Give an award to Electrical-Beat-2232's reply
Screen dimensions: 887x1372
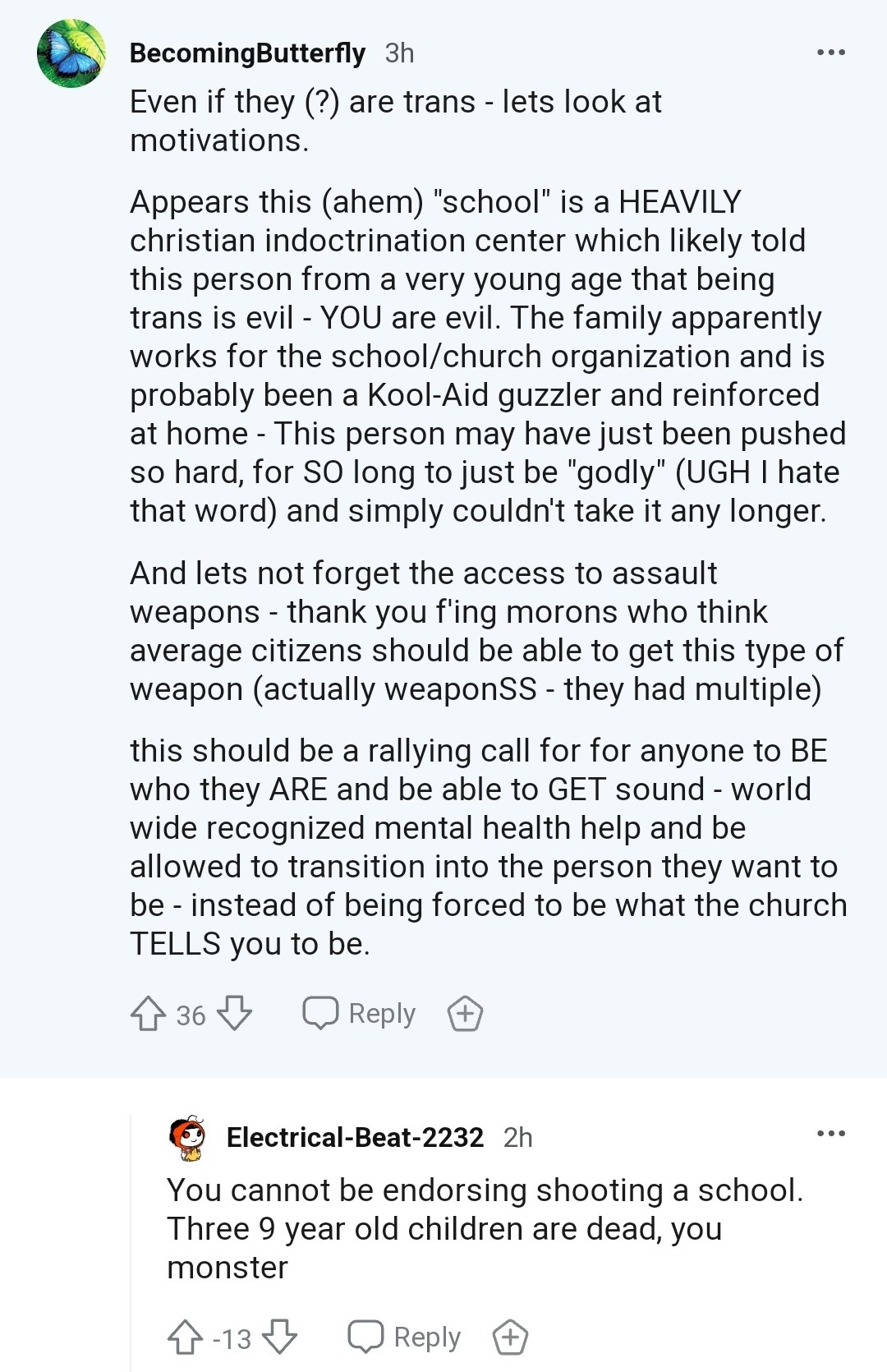pos(510,1337)
